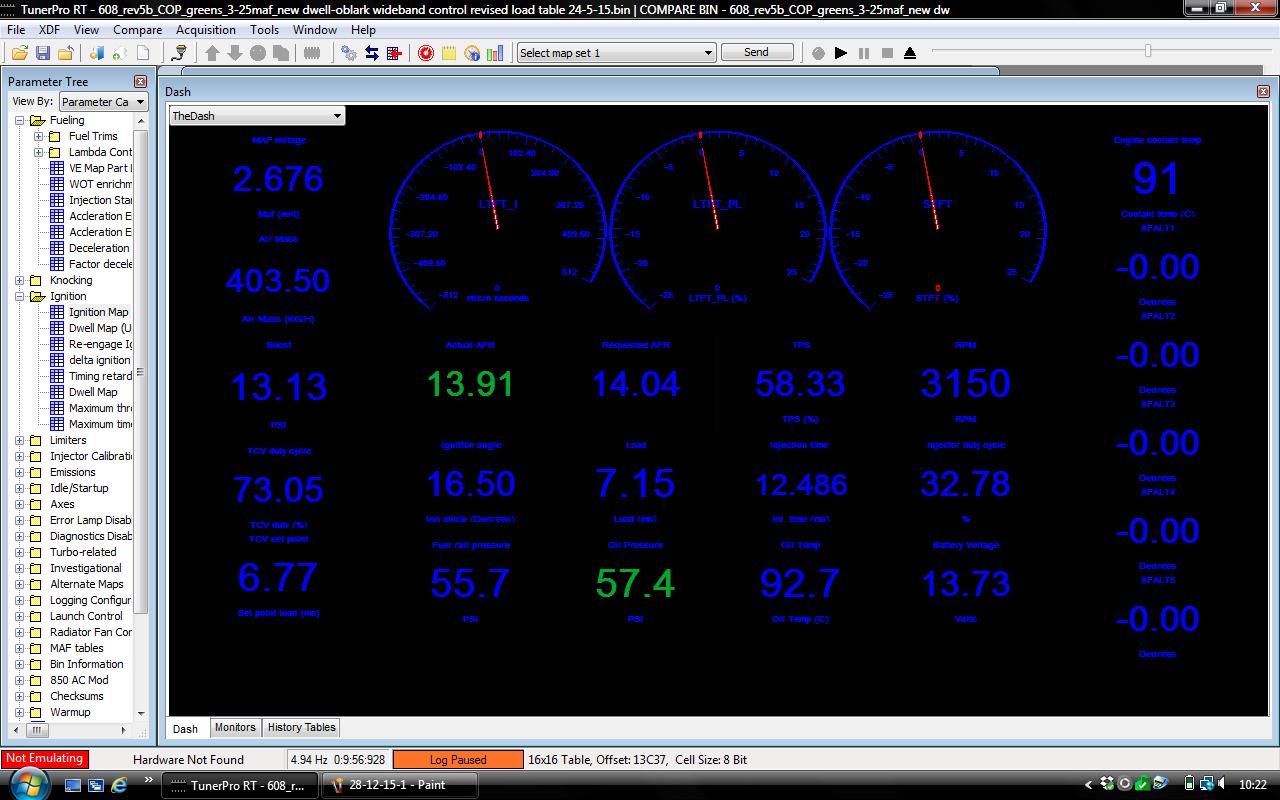This screenshot has height=800, width=1280.
Task: Open the View By parameter category dropdown
Action: point(103,101)
